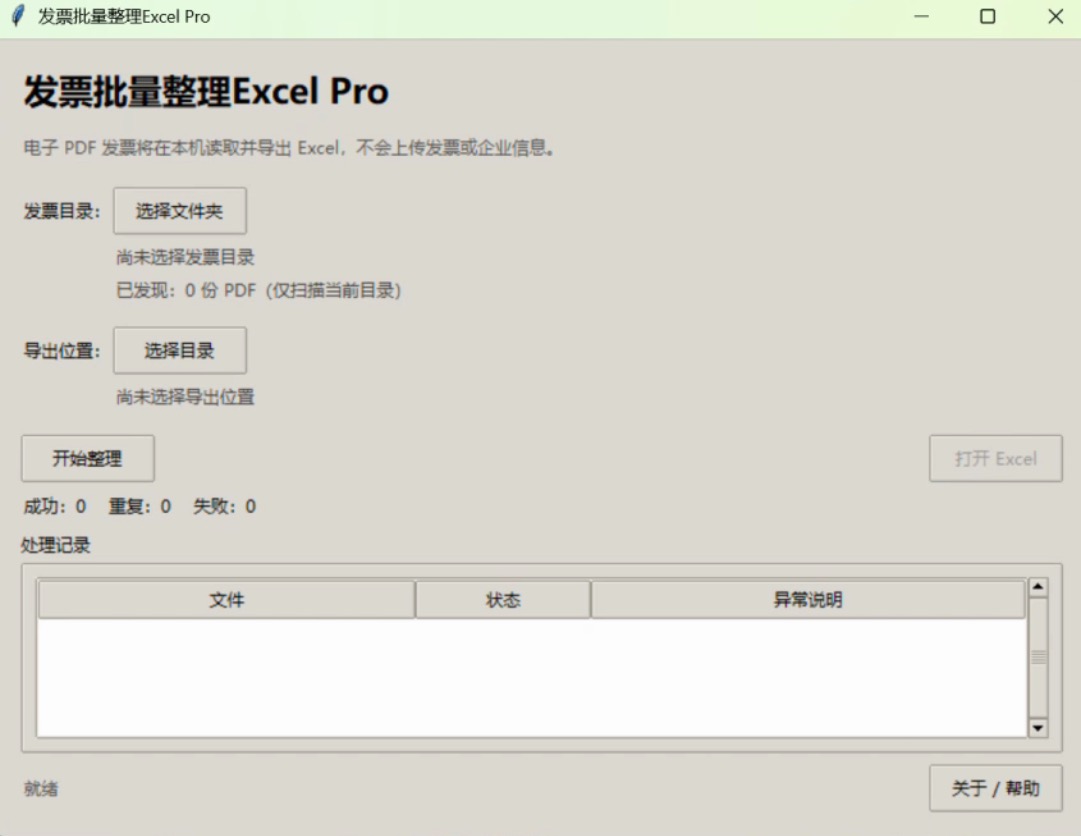Click the 就绪 status bar text
The height and width of the screenshot is (836, 1081).
(41, 788)
